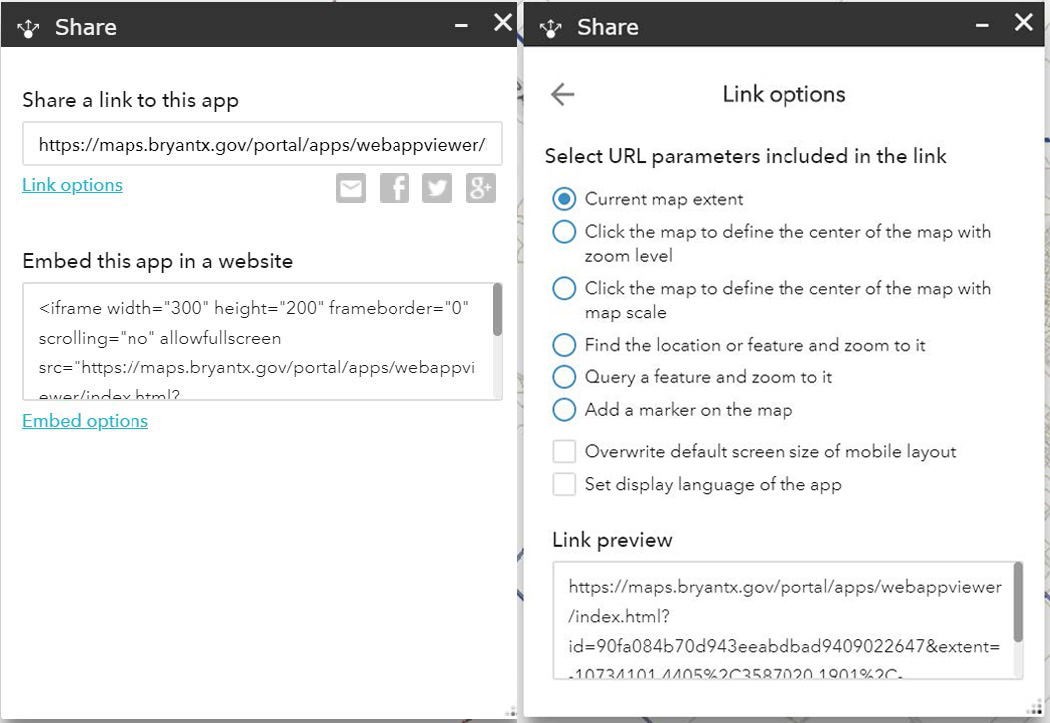The width and height of the screenshot is (1050, 723).
Task: Open the Embed options settings
Action: 84,421
